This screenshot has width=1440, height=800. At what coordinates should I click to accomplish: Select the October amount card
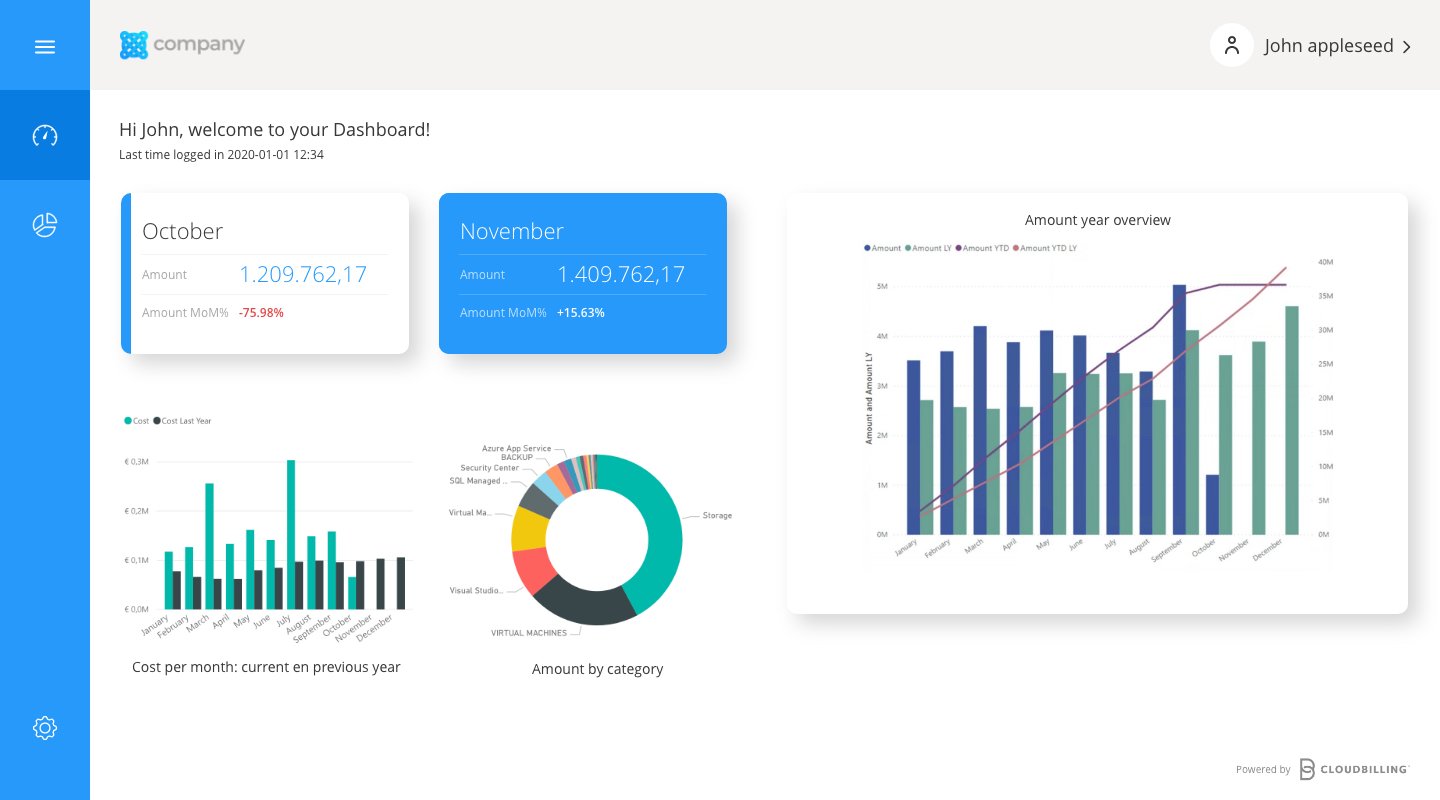[265, 273]
